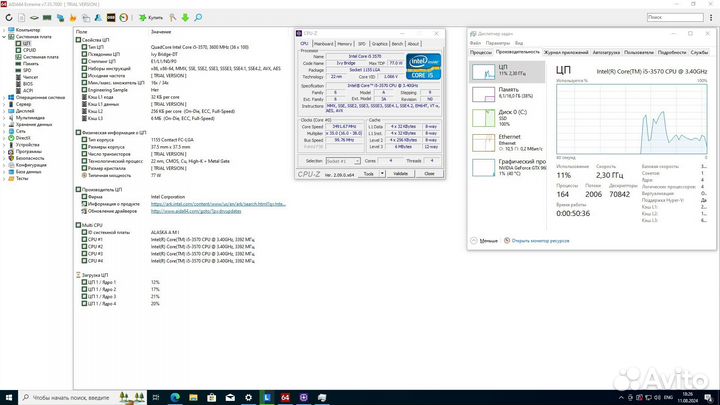Click CPU-Z Close button
Screen dimensions: 720x405
pos(429,174)
